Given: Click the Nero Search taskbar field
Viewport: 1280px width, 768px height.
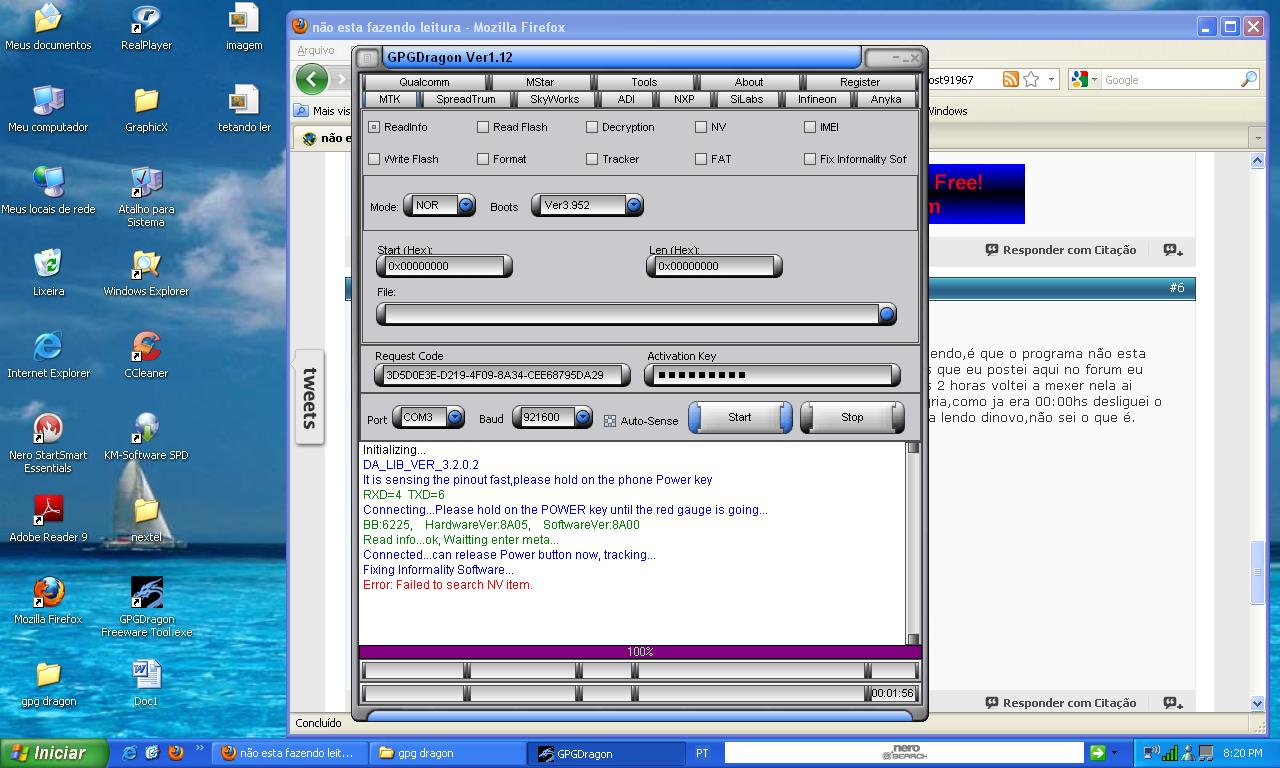Looking at the screenshot, I should coord(904,753).
